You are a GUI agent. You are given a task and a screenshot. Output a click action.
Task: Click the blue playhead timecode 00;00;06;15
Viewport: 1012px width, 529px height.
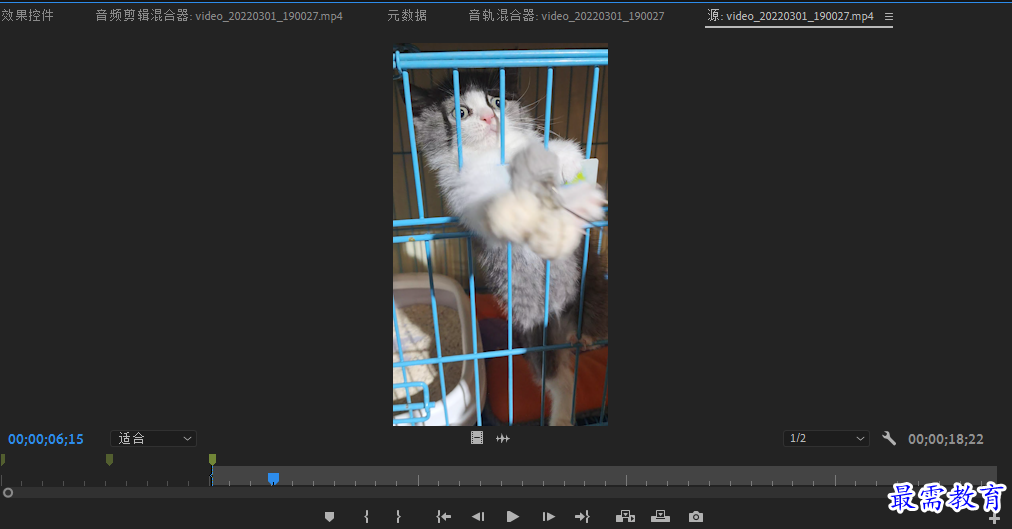click(46, 439)
